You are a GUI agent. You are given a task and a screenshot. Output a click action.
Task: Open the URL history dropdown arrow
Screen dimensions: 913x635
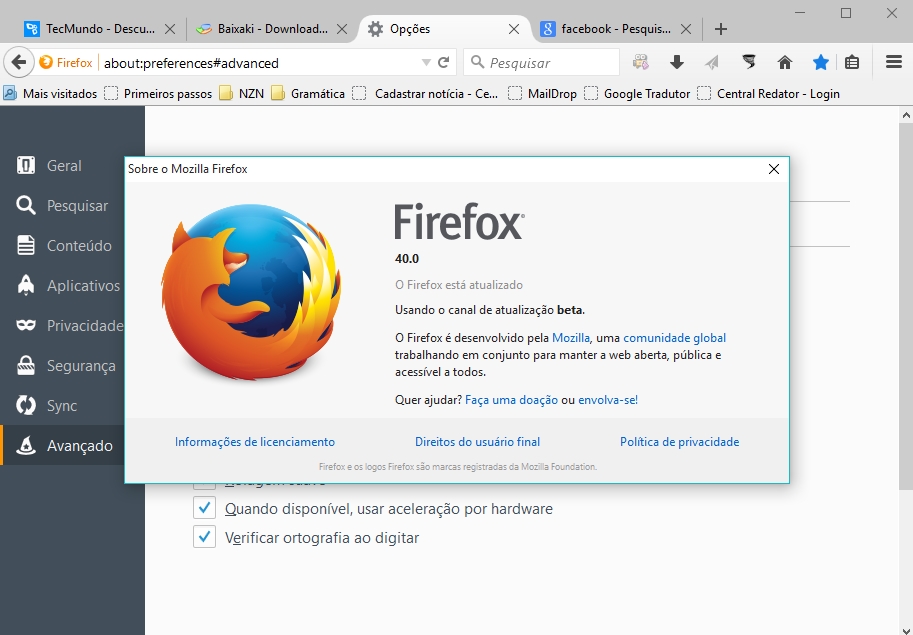[x=426, y=62]
